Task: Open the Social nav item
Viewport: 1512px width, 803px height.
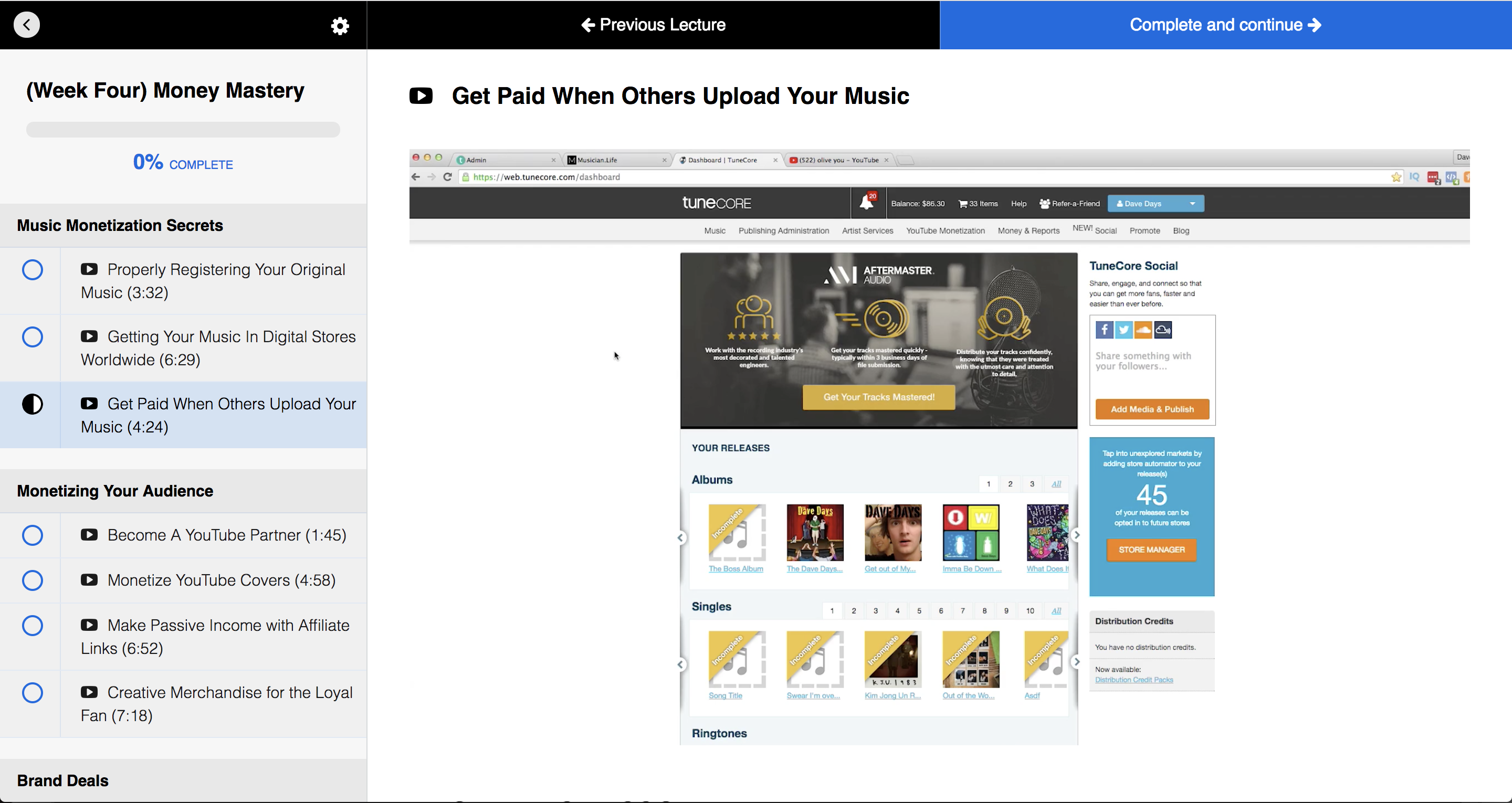Action: [x=1105, y=231]
